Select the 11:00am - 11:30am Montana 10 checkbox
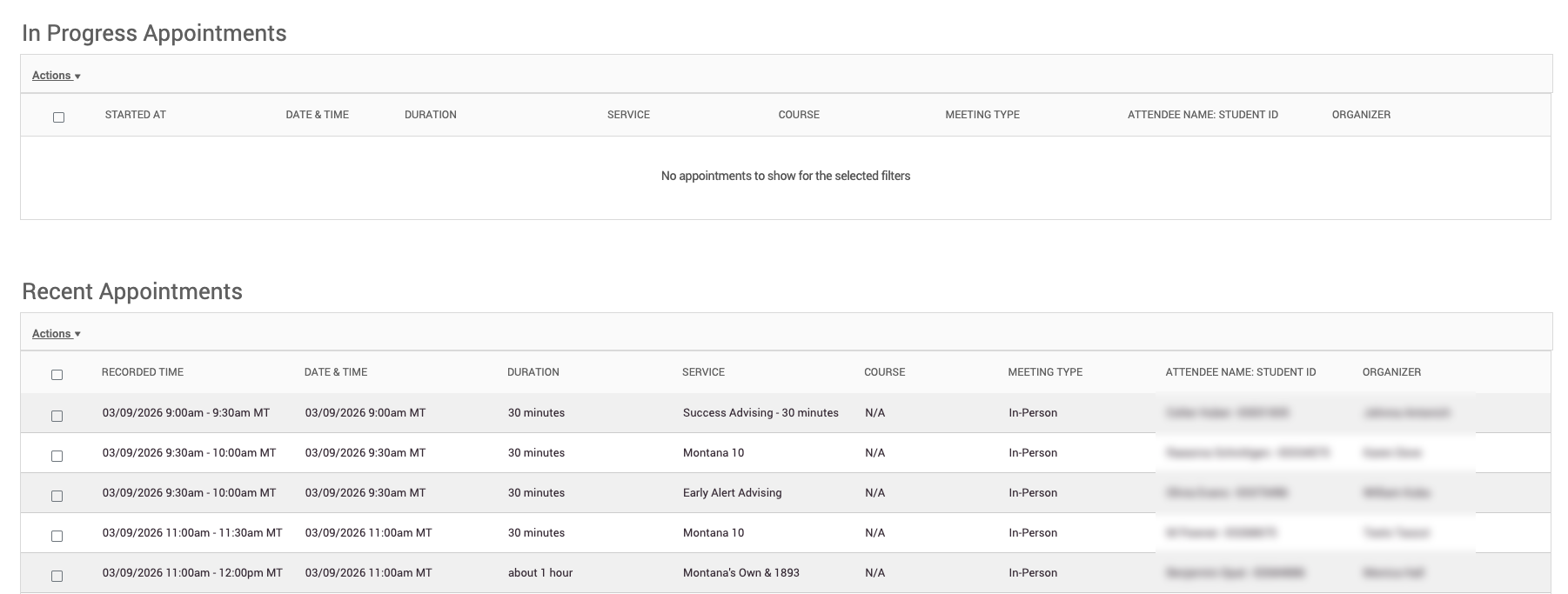Screen dimensions: 1568x594 pyautogui.click(x=57, y=537)
